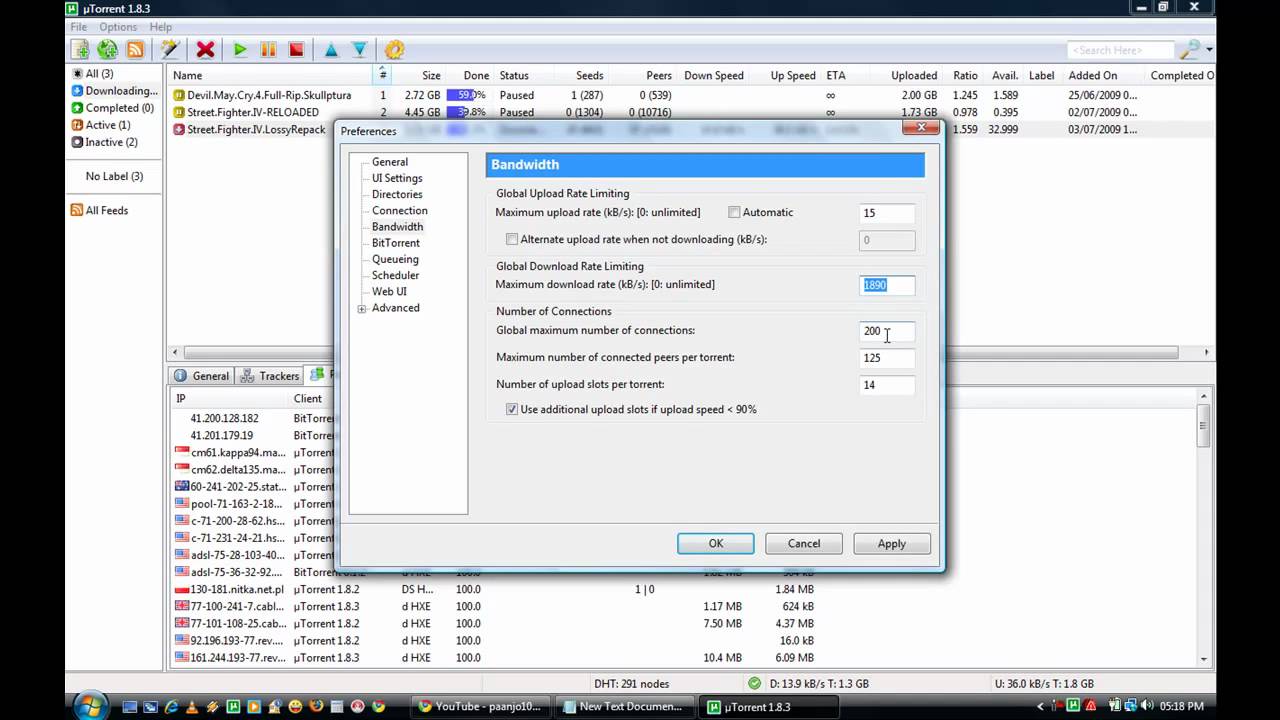Open All Feeds in sidebar
Screen dimensions: 1280x720
coord(99,210)
